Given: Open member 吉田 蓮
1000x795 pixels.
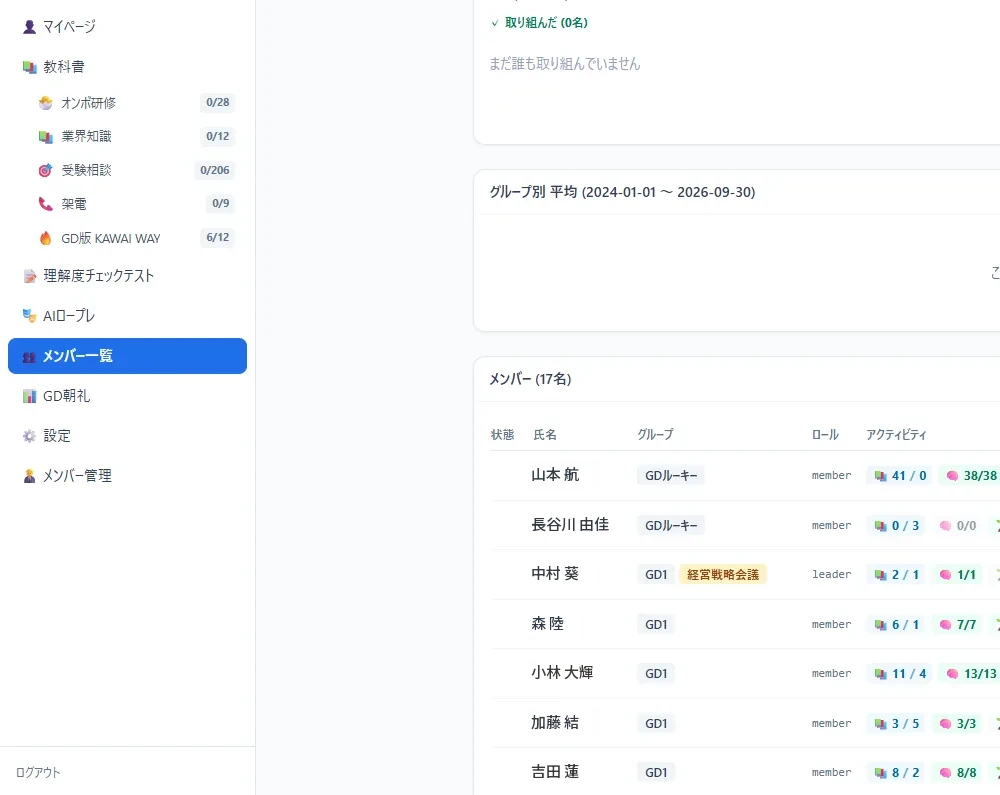Looking at the screenshot, I should 555,772.
